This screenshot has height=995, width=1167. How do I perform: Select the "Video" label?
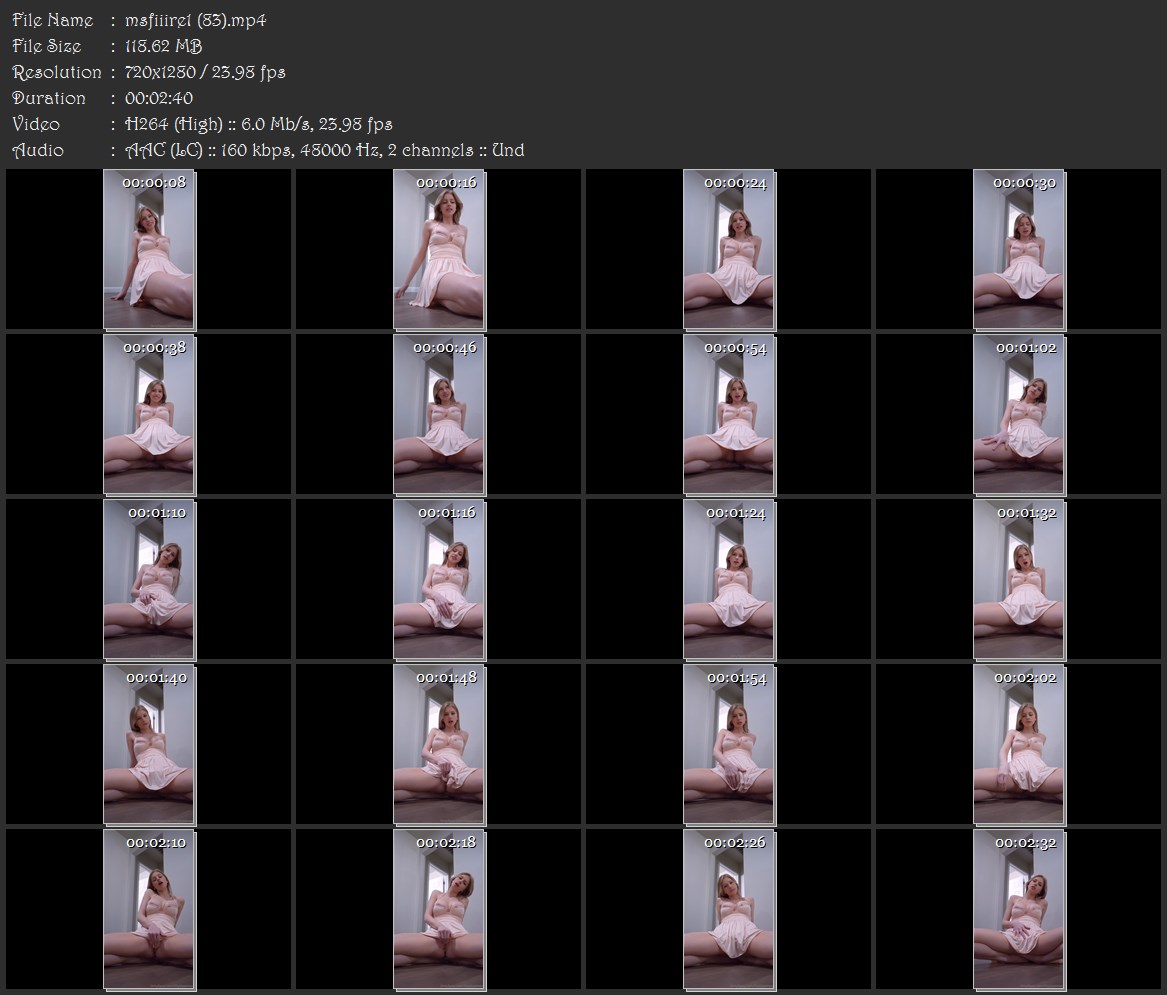coord(36,124)
